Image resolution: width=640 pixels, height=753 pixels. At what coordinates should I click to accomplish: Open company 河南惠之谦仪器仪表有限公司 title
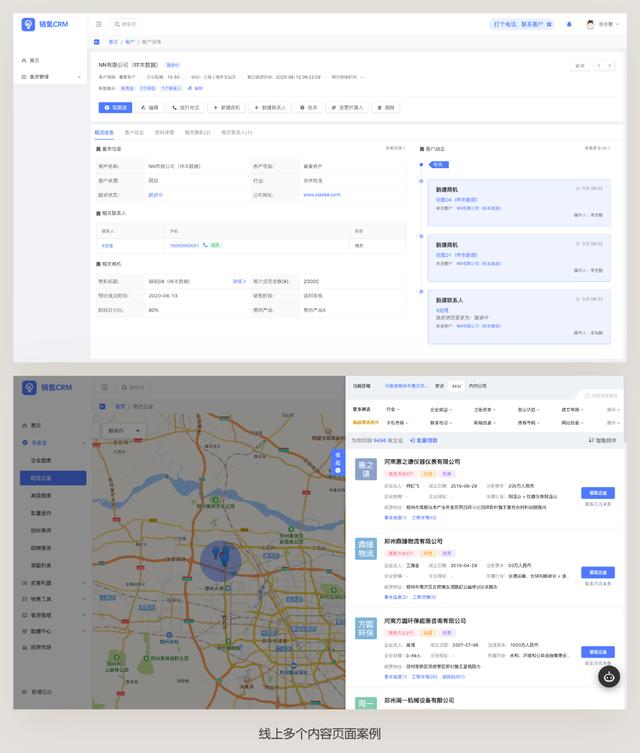pyautogui.click(x=422, y=461)
